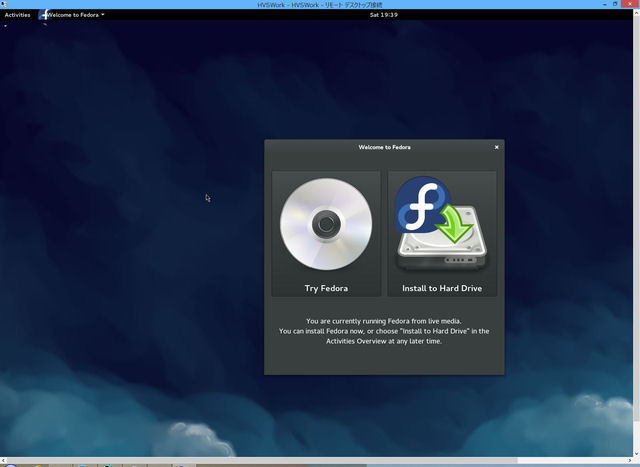
Task: Click the scroll left arrow at bottom
Action: [x=3, y=460]
